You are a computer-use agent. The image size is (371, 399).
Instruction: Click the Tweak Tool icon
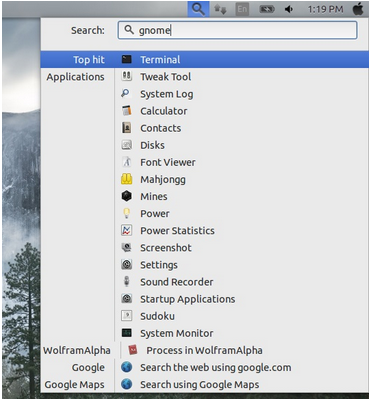127,77
